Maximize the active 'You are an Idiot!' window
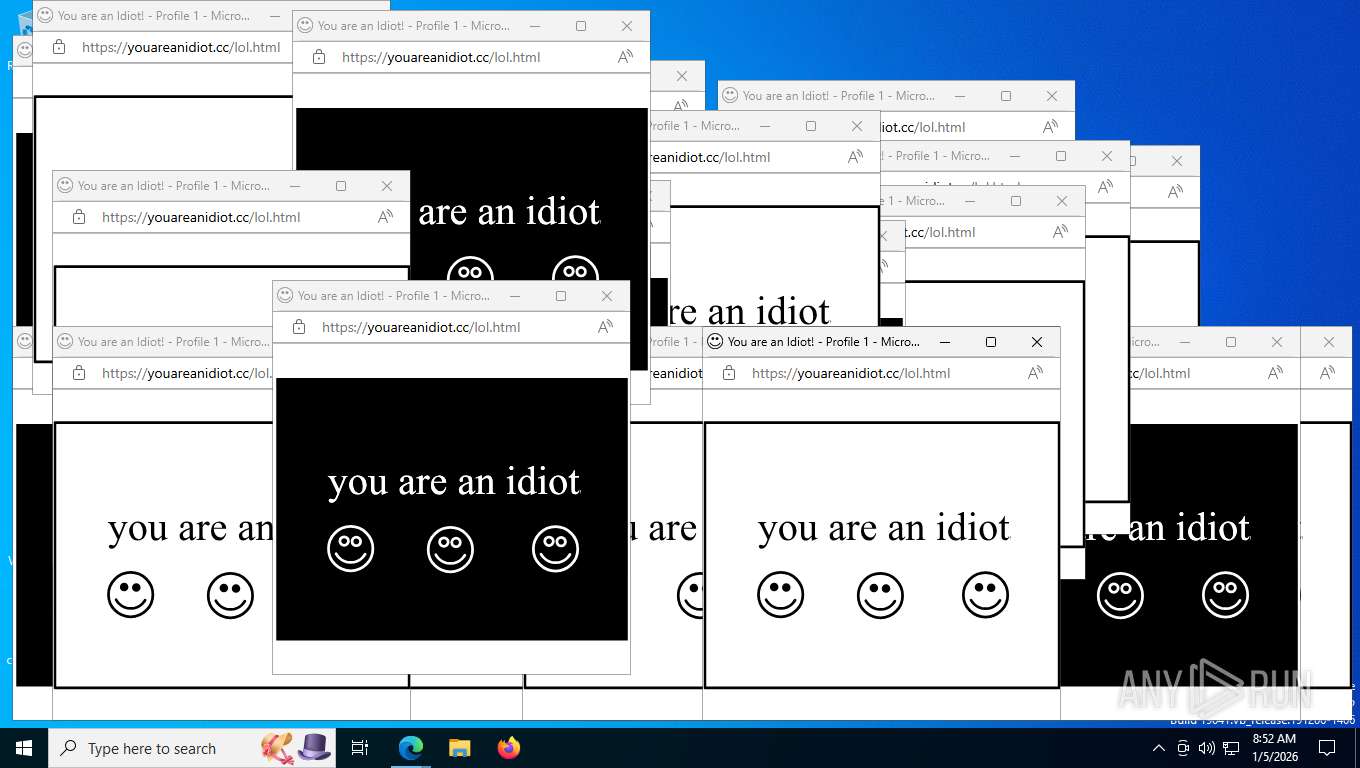Screen dimensions: 1360x768 pyautogui.click(x=991, y=342)
